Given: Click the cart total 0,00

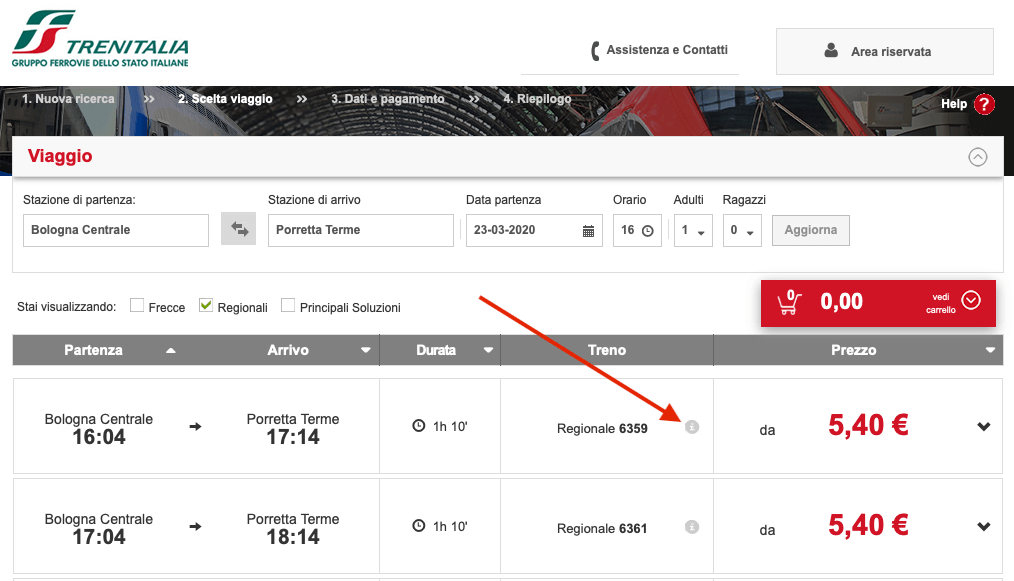Looking at the screenshot, I should point(841,301).
